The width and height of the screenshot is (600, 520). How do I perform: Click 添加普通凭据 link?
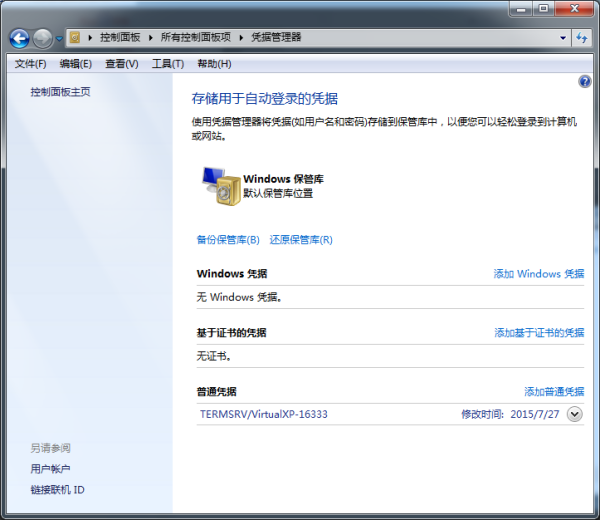(x=554, y=392)
